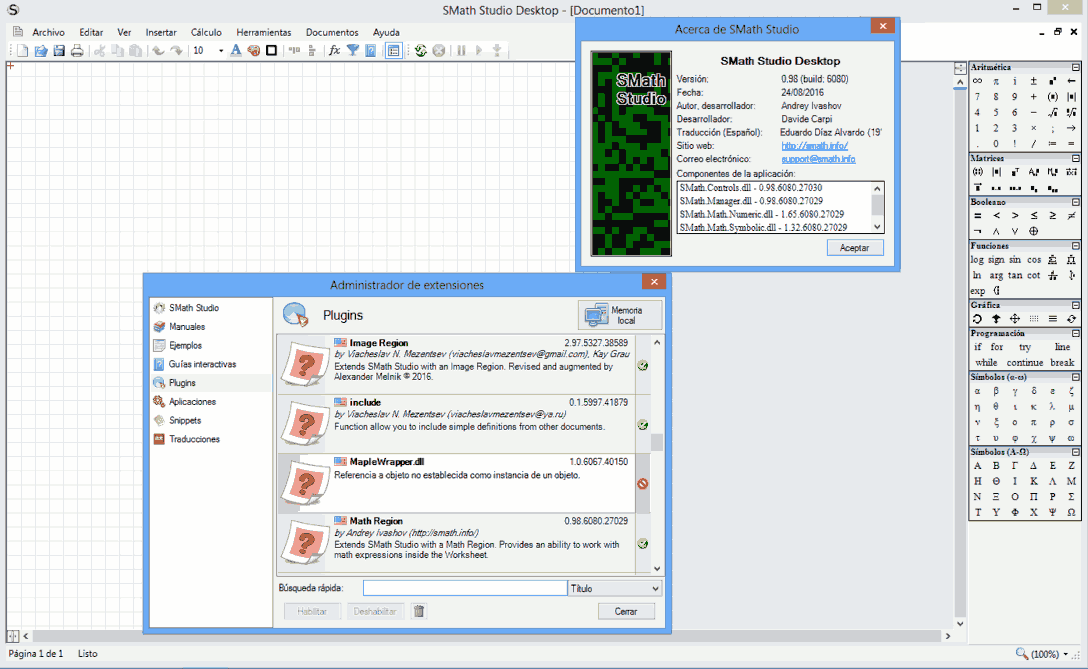This screenshot has width=1088, height=669.
Task: Open the Título search filter dropdown
Action: [x=654, y=589]
